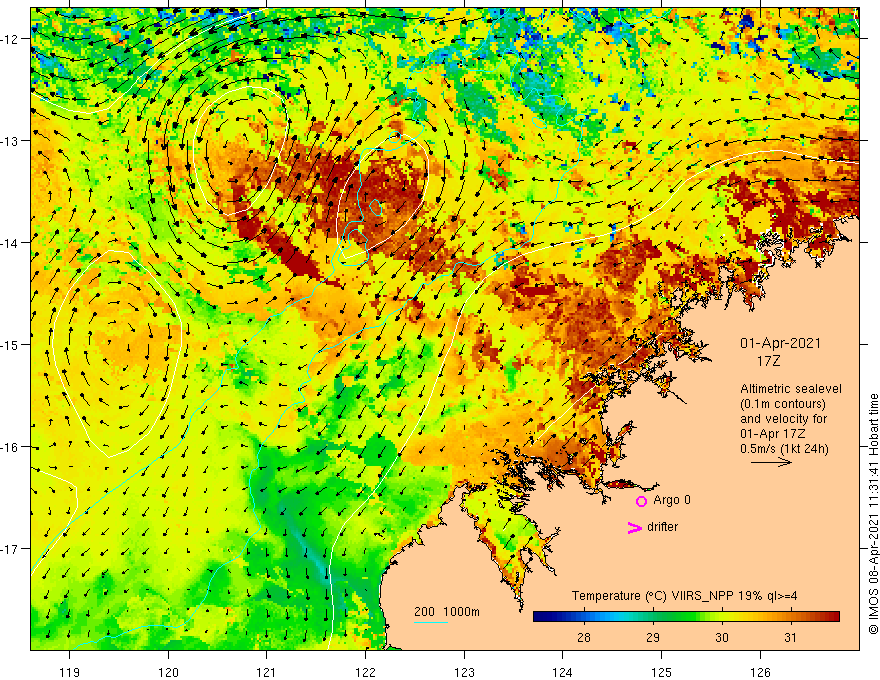Click the longitude 126 axis label
This screenshot has width=880, height=680.
(760, 672)
